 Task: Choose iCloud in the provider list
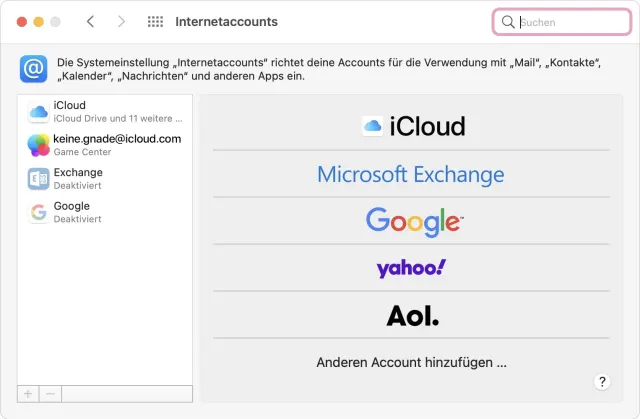click(413, 126)
